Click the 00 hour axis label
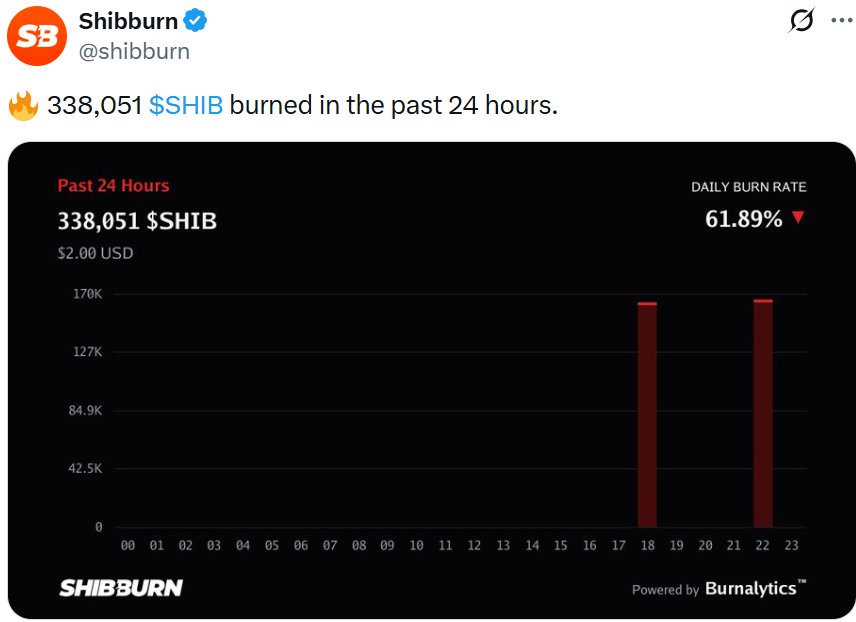856x622 pixels. (128, 545)
